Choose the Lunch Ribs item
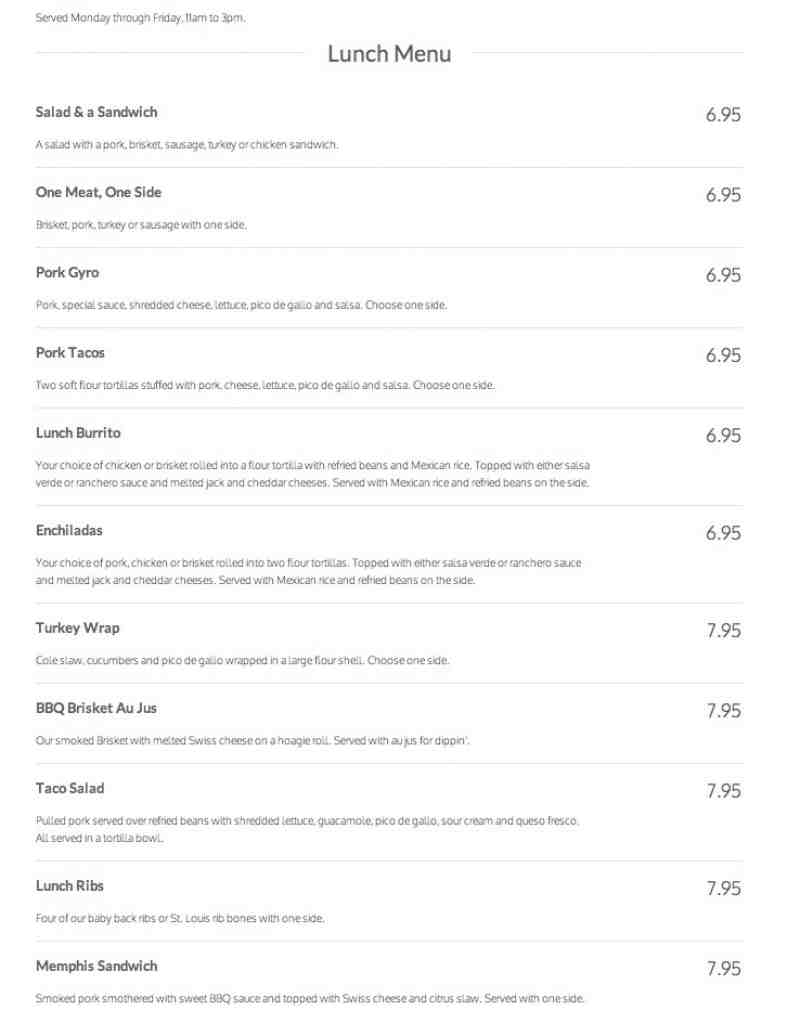The image size is (800, 1036). [69, 886]
